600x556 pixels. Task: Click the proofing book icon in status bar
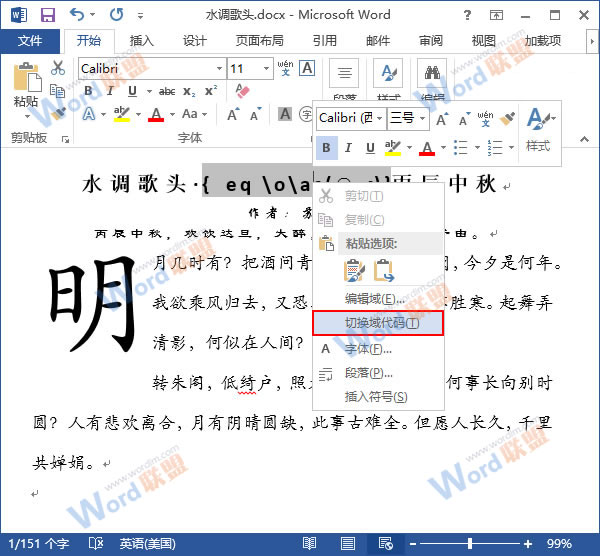tap(96, 543)
